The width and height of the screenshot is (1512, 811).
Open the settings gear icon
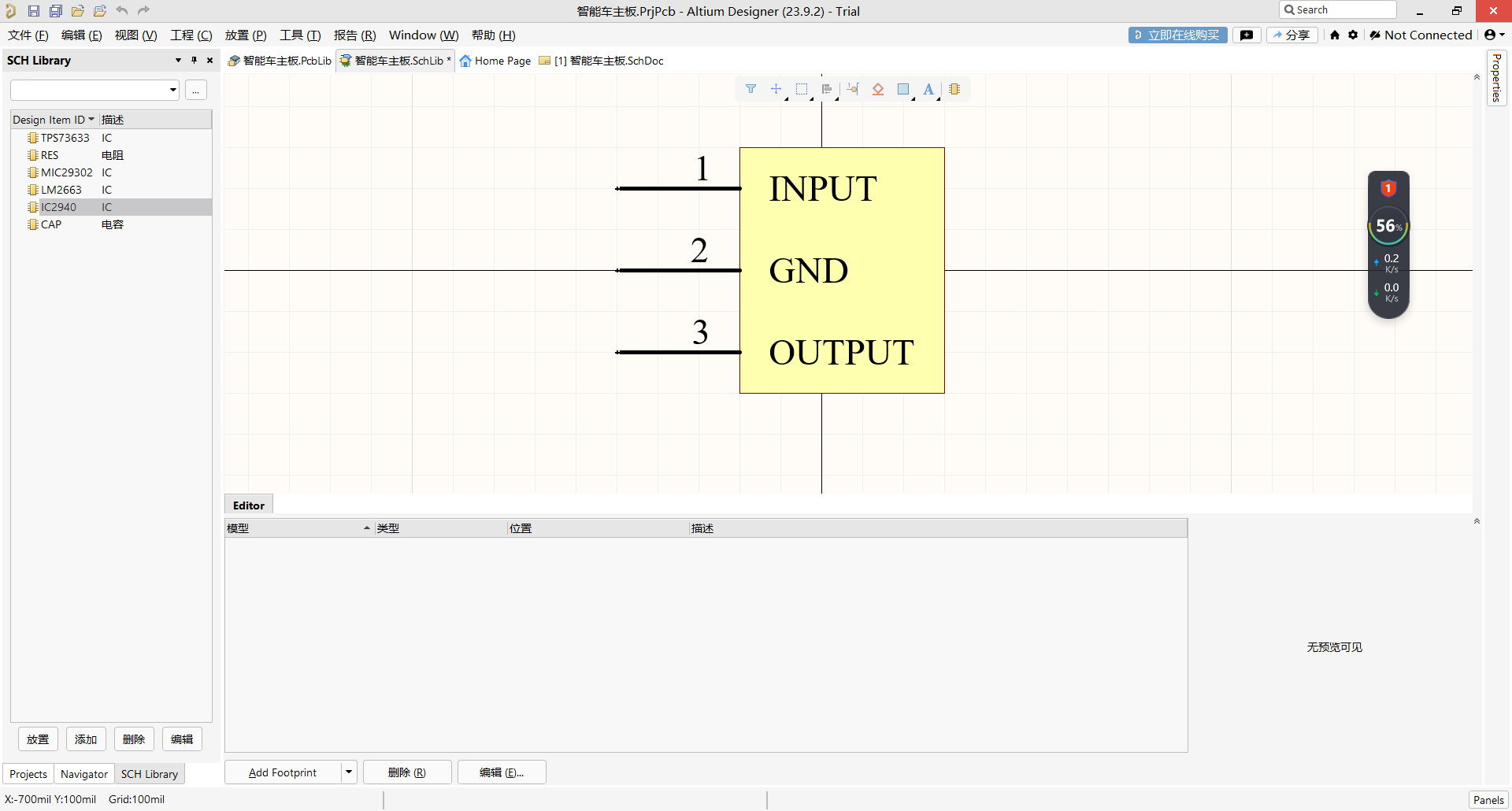1353,35
